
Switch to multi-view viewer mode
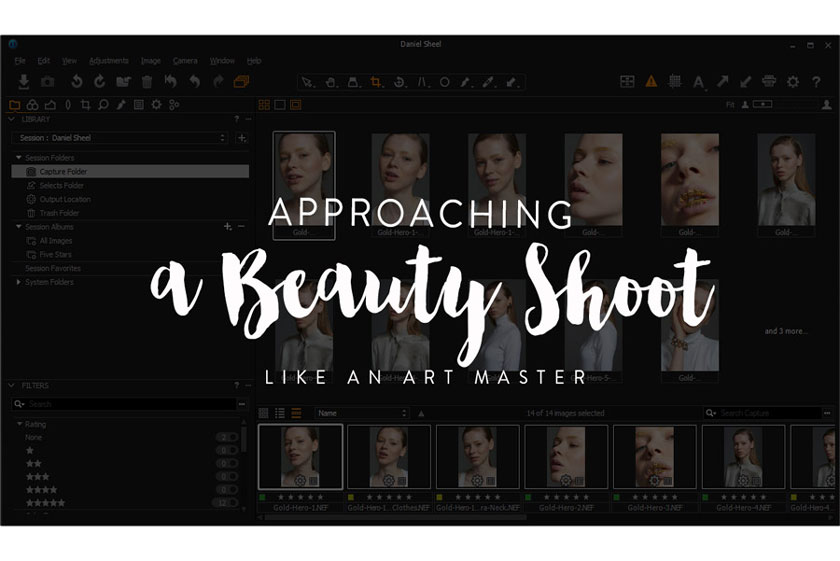point(264,104)
